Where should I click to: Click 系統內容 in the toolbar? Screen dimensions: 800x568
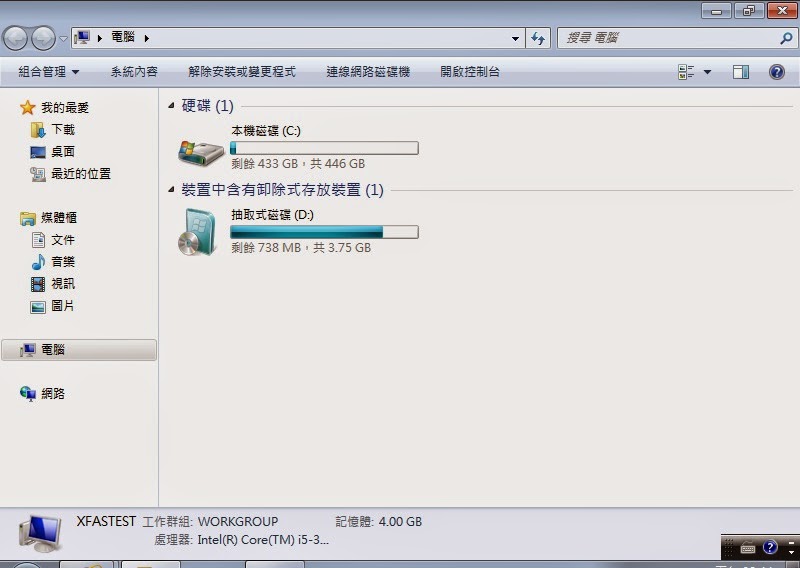pos(134,72)
